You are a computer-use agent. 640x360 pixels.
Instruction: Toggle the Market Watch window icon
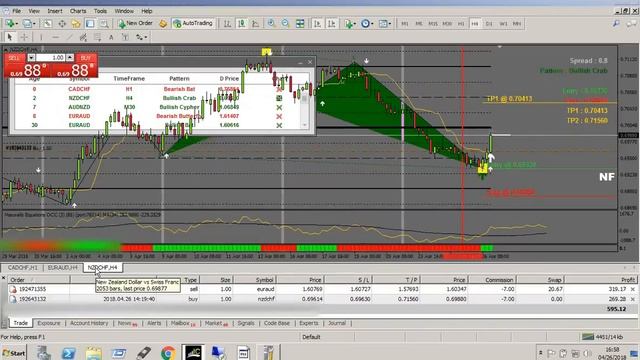click(x=47, y=24)
